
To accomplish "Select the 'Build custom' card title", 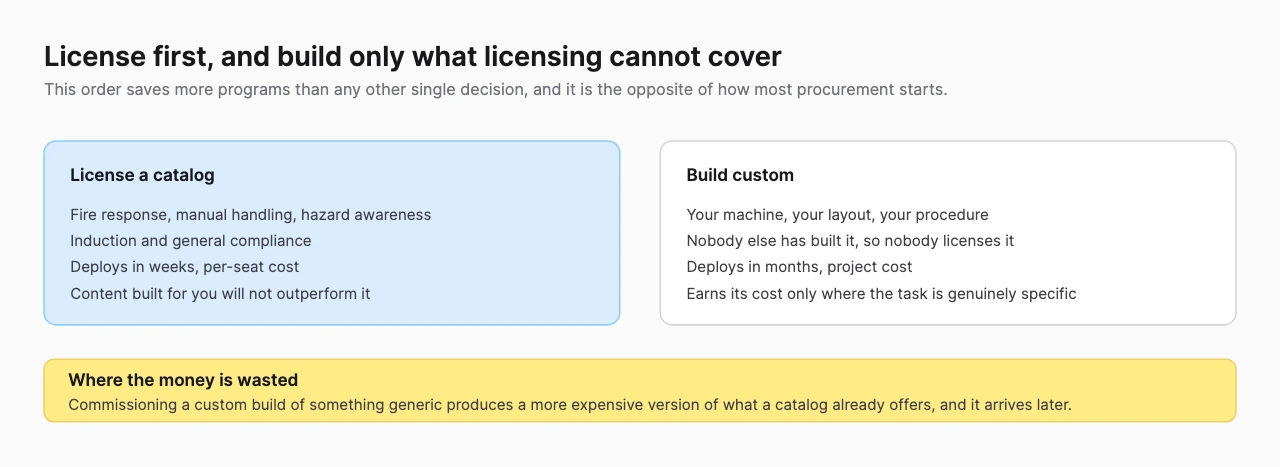I will (740, 175).
